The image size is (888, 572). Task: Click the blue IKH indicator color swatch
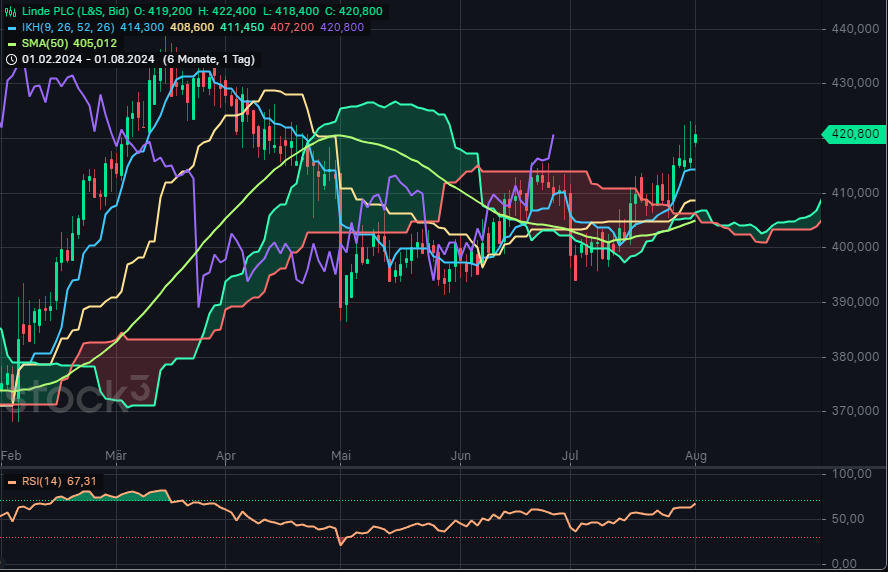click(12, 28)
